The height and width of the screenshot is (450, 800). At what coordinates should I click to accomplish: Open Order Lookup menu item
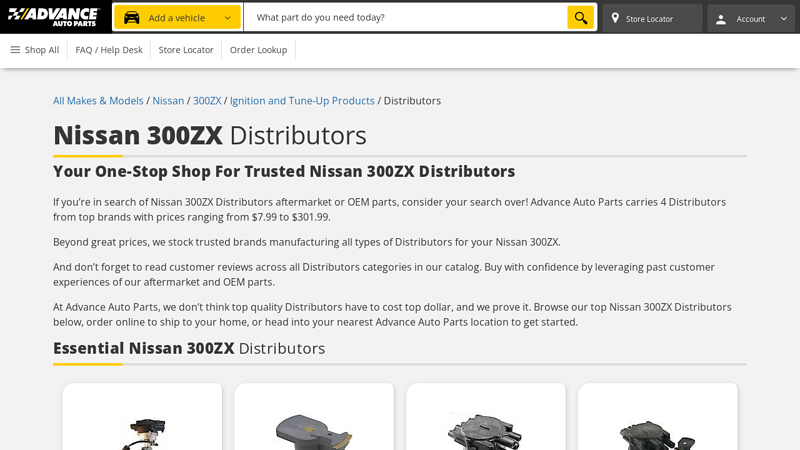(258, 50)
